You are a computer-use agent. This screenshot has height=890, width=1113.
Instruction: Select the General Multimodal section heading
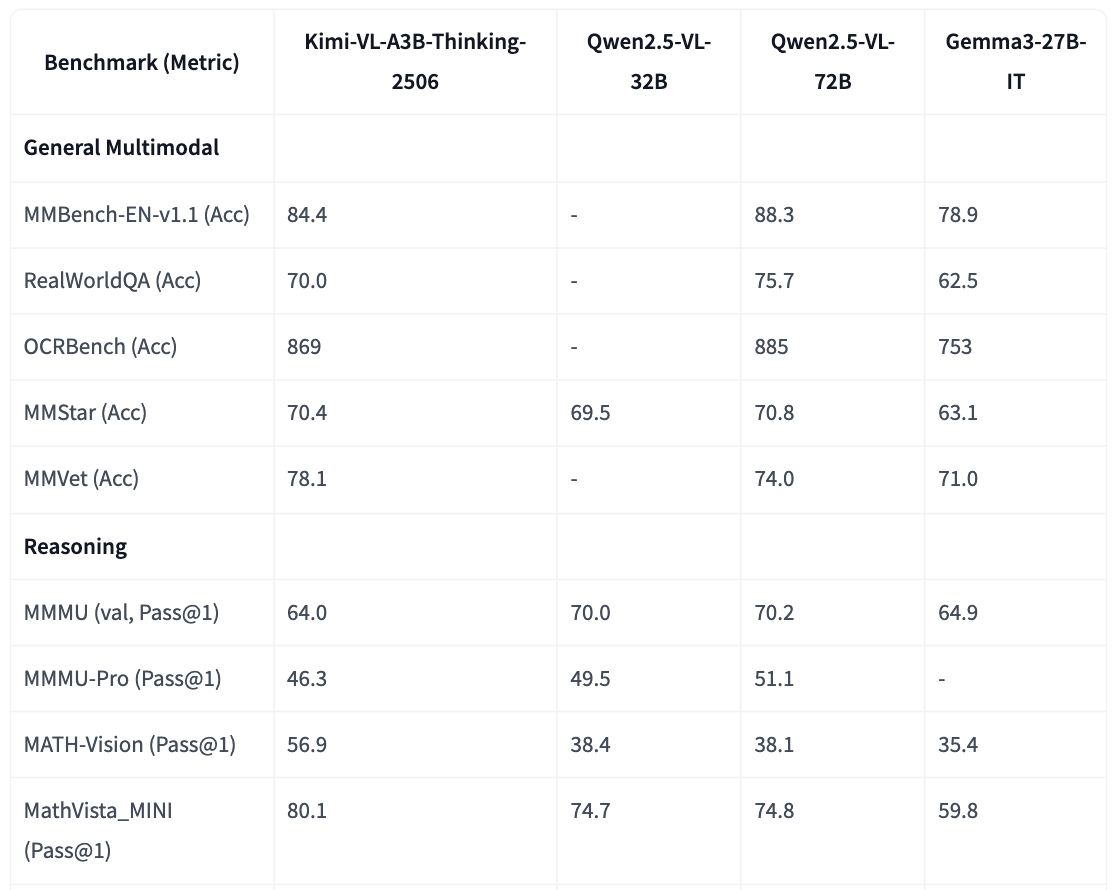tap(121, 148)
